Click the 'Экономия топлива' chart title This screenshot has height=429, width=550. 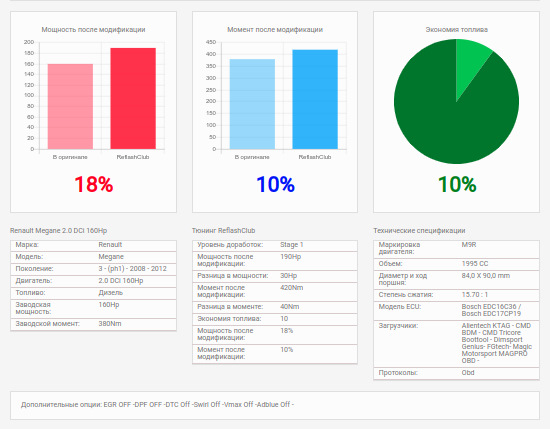457,29
